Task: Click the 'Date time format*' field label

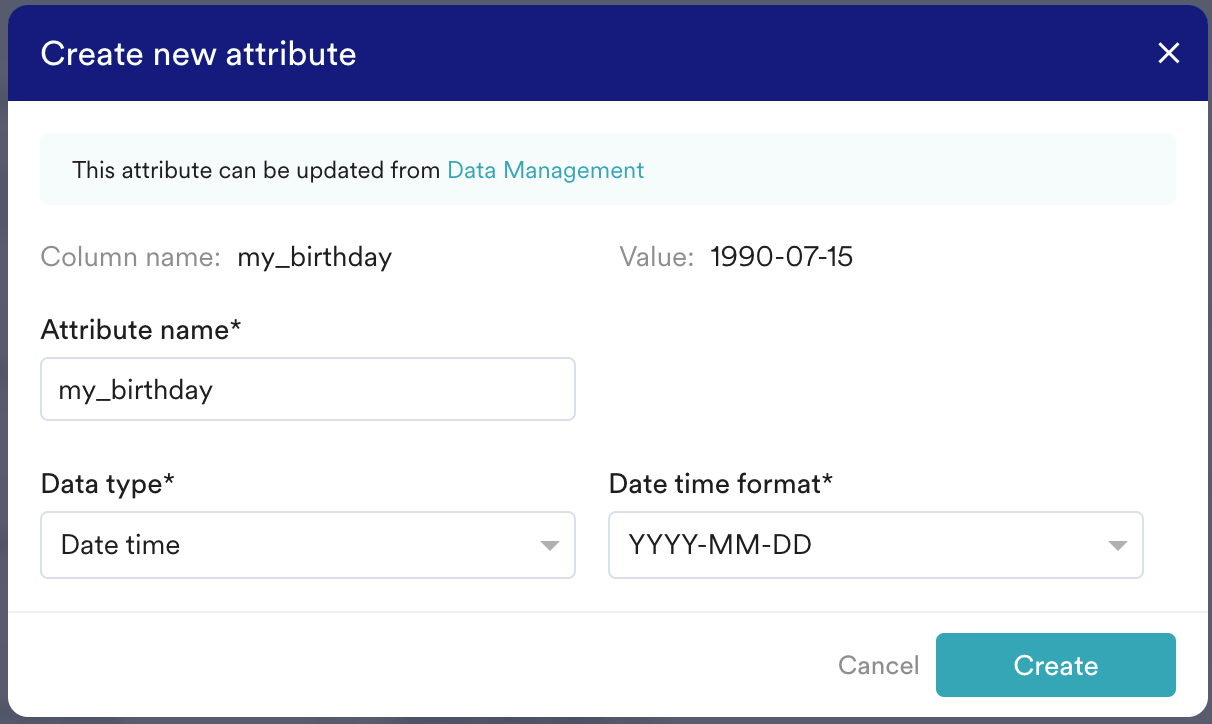Action: [x=720, y=484]
